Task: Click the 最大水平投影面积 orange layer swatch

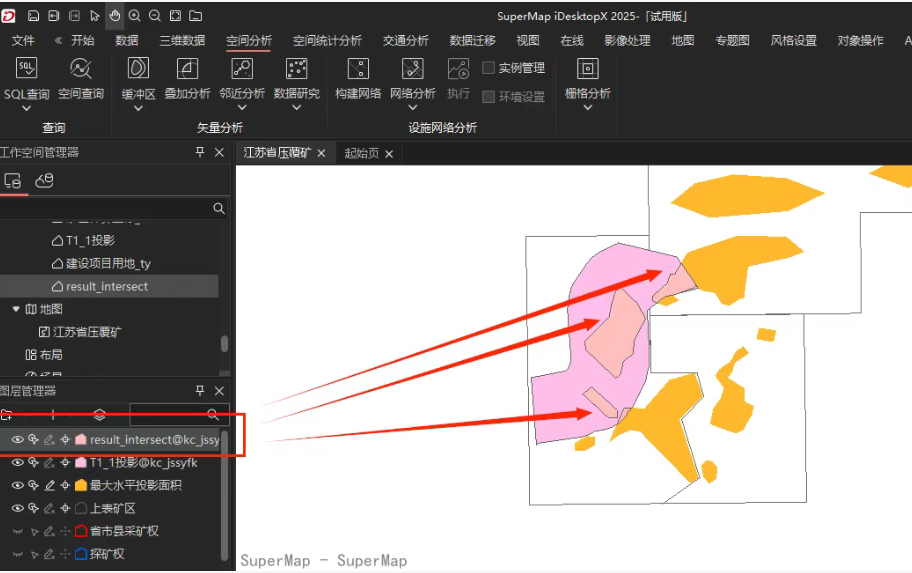Action: point(81,485)
